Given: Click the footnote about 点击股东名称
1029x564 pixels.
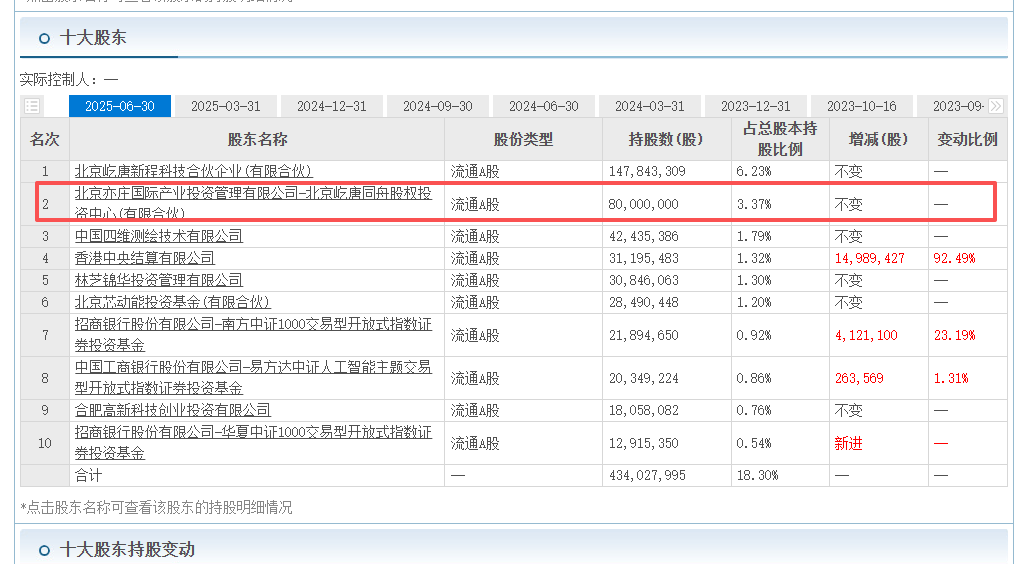Looking at the screenshot, I should click(x=156, y=508).
